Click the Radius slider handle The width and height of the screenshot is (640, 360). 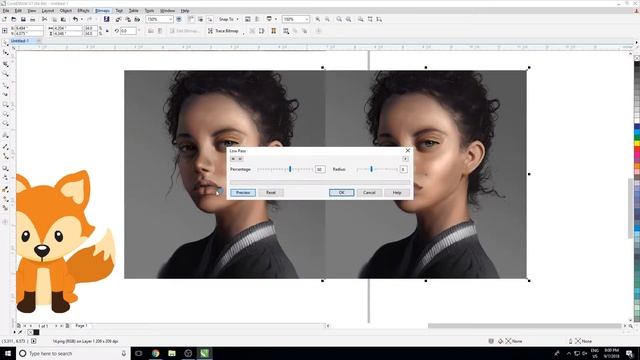click(x=371, y=169)
